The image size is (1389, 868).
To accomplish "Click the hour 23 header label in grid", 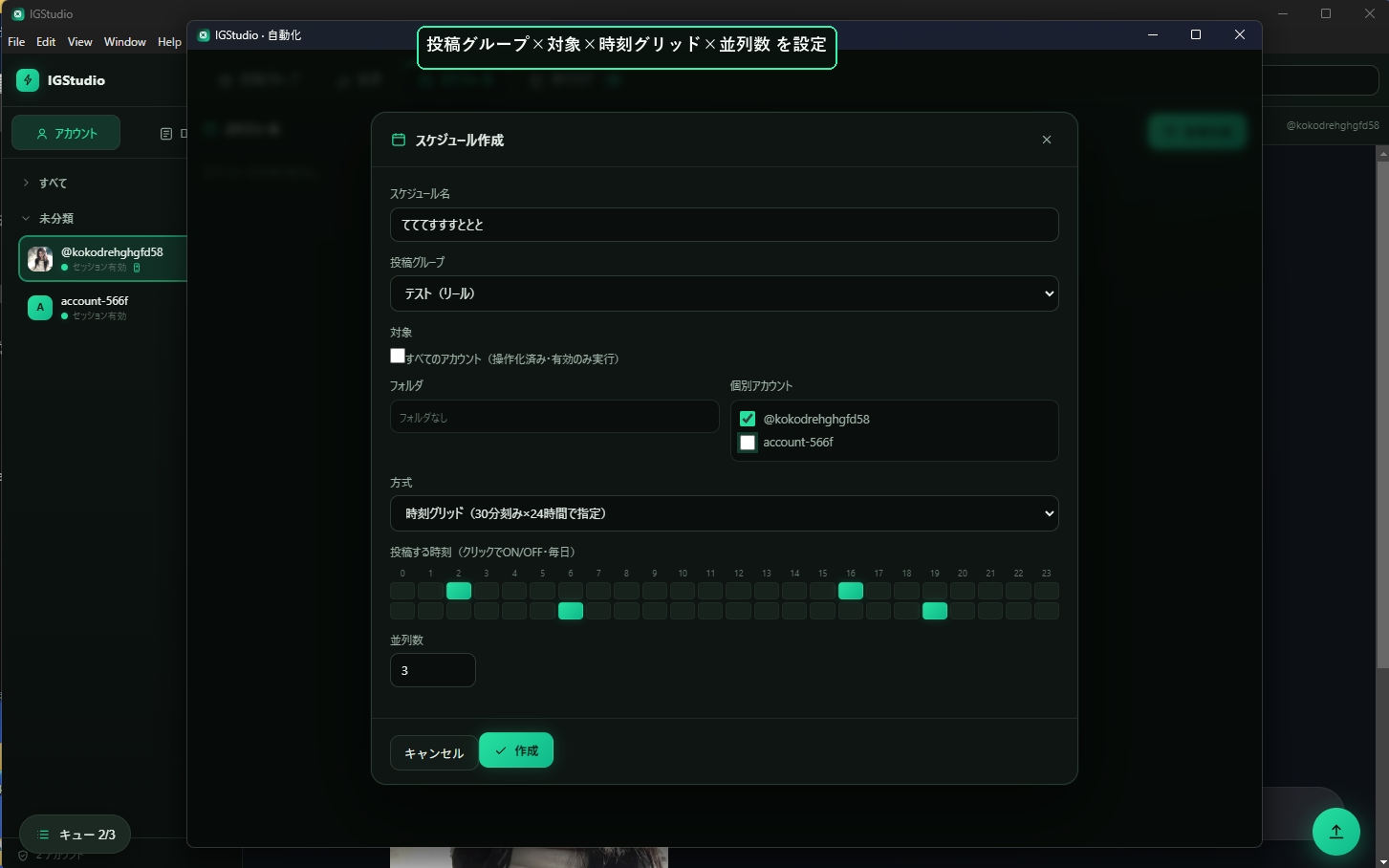I will [1047, 574].
